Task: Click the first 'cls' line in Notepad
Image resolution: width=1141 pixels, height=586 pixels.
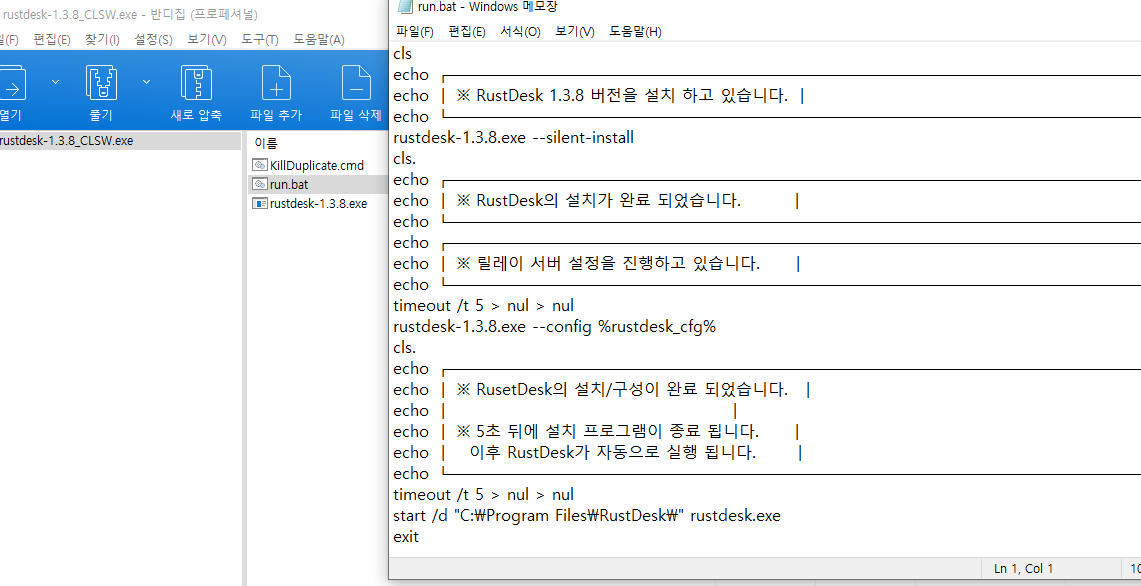Action: (x=402, y=53)
